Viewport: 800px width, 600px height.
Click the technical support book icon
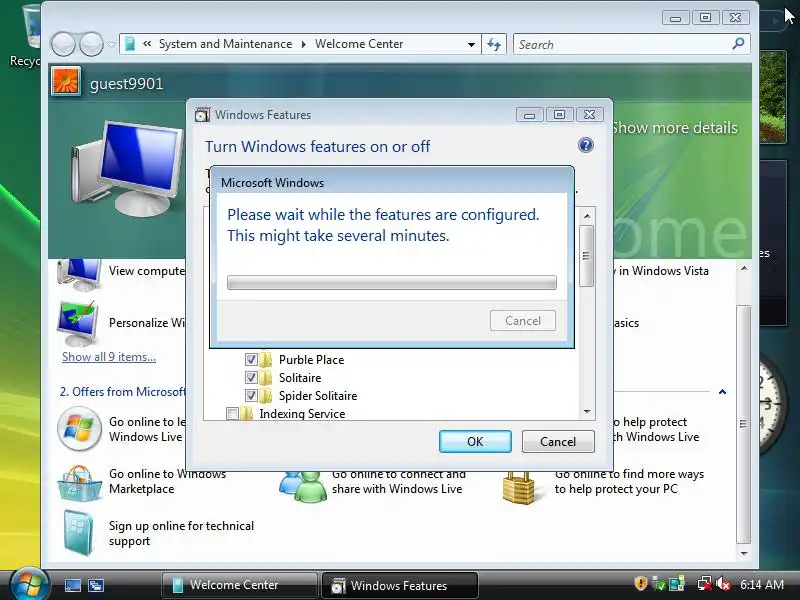[79, 533]
